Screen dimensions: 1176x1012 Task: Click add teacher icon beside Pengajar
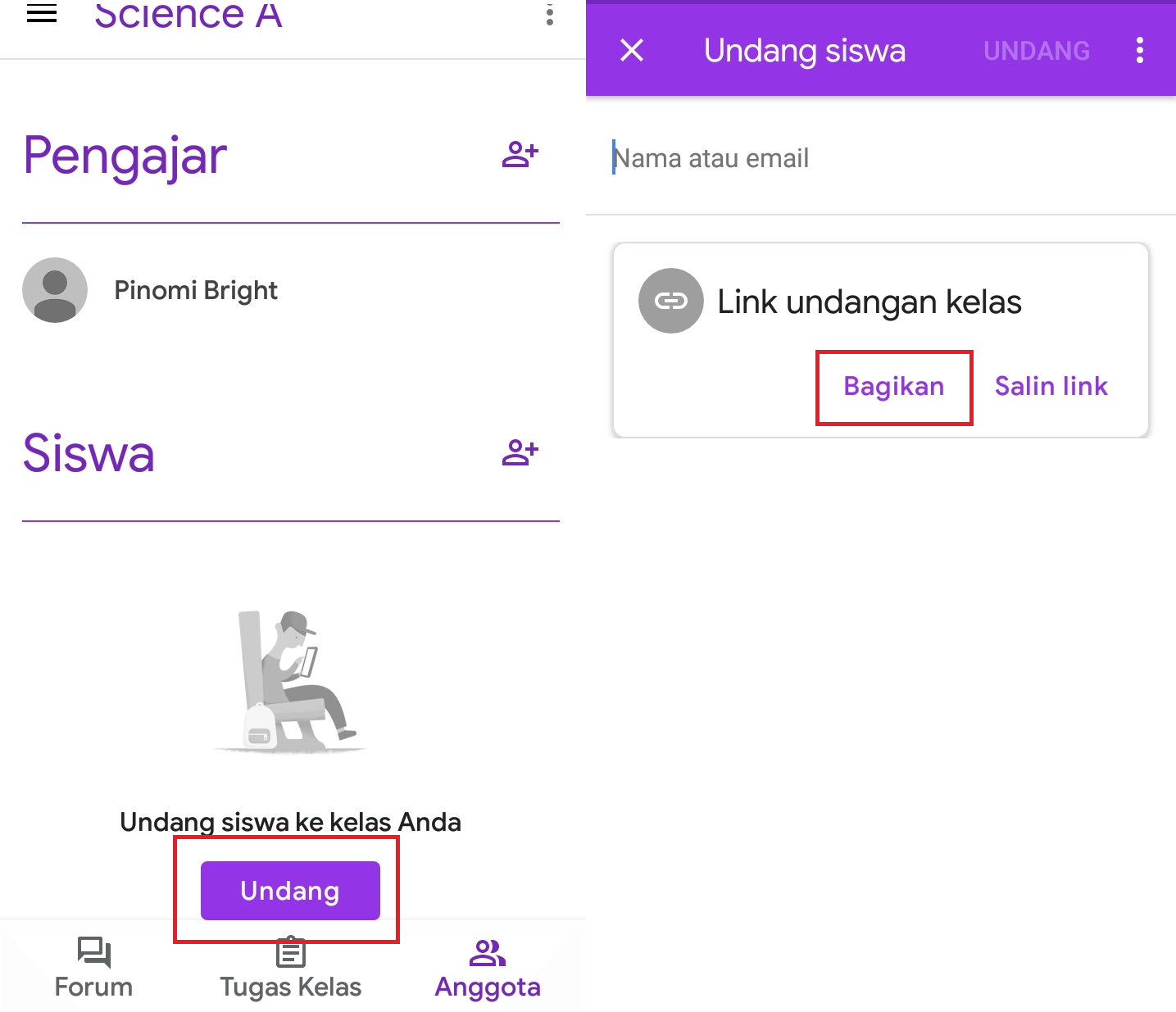tap(520, 154)
